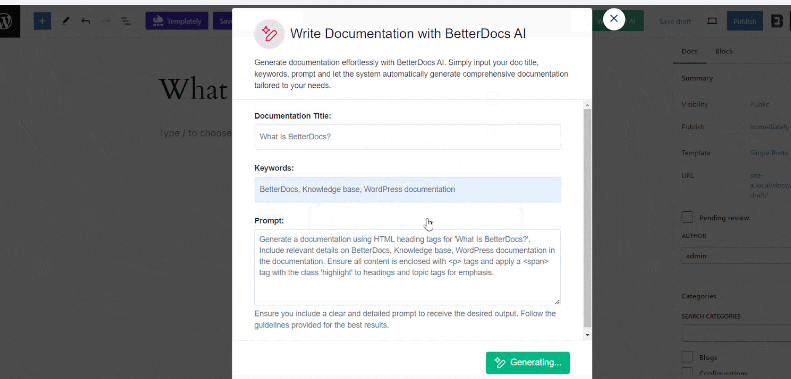Click the prompt textarea resize handle
This screenshot has height=379, width=791.
[x=557, y=301]
